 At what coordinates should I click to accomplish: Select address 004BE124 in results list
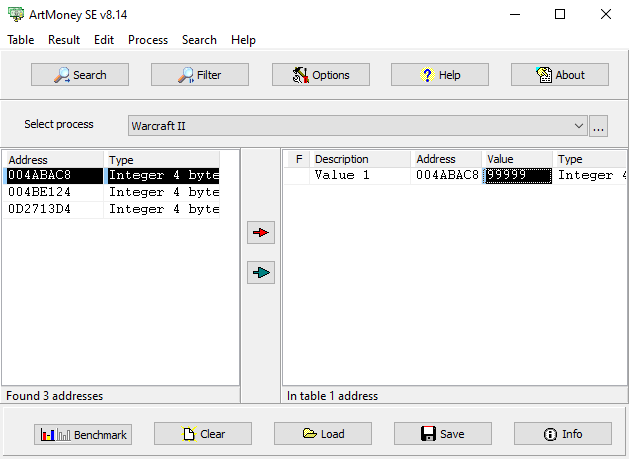[x=53, y=192]
